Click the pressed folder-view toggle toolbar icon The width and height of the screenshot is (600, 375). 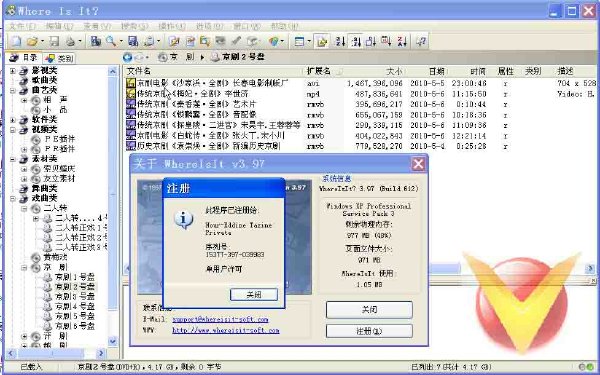322,41
